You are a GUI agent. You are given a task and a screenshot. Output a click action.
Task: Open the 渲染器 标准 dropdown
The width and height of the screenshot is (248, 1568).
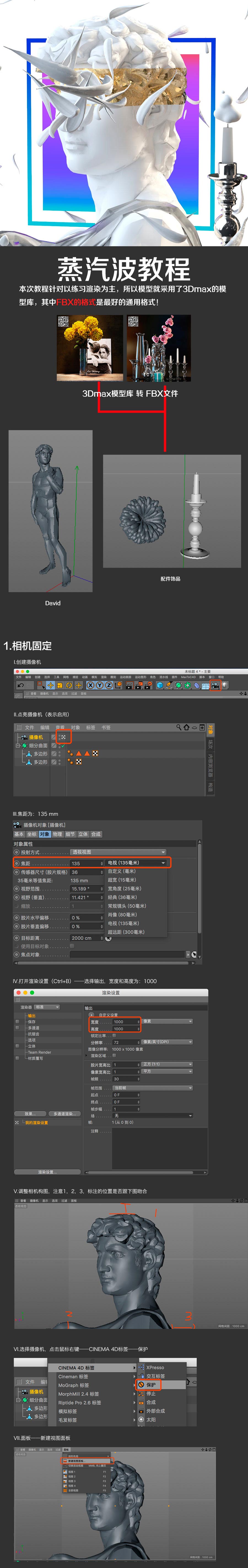[47, 1007]
